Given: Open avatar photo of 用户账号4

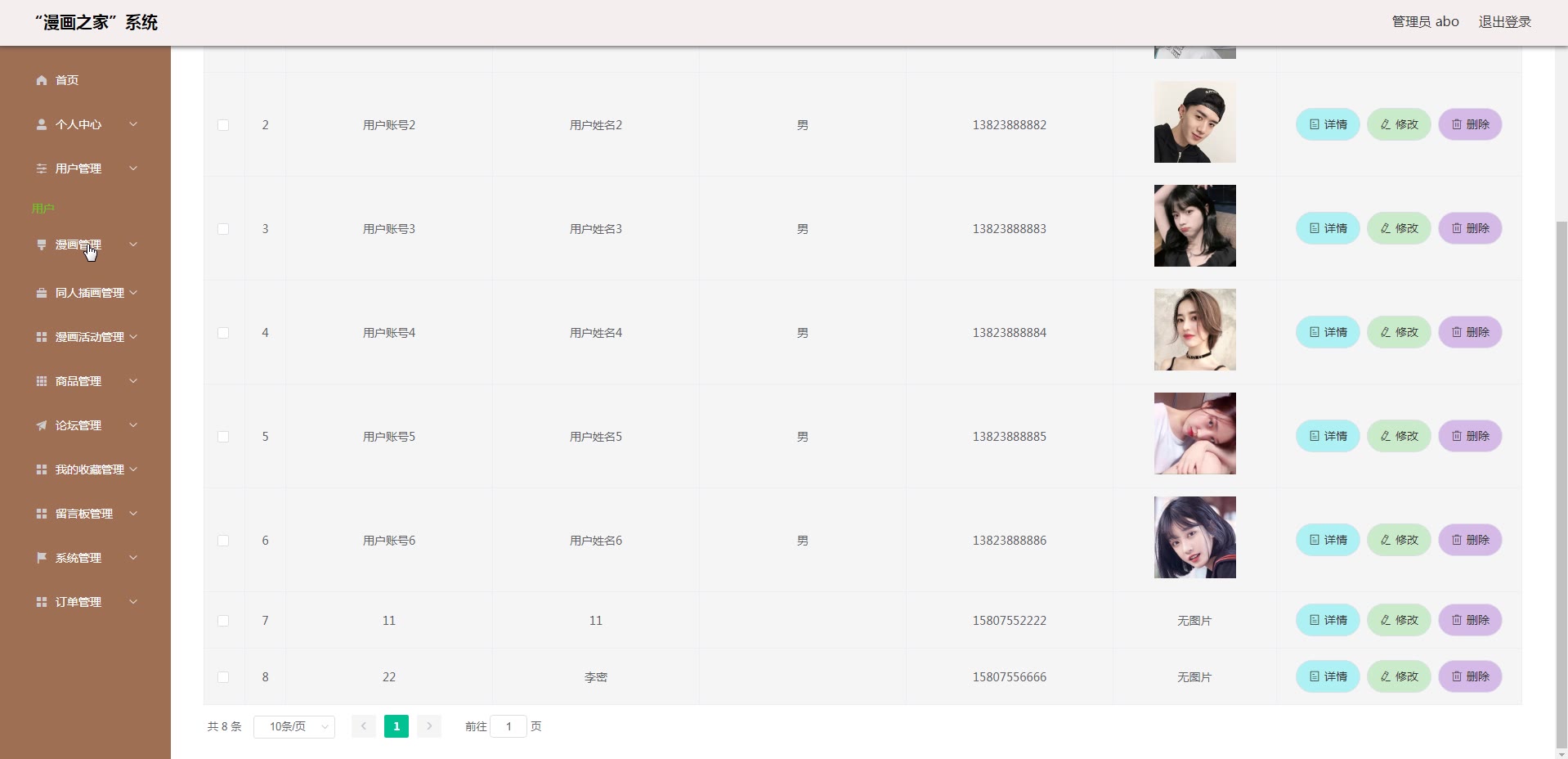Looking at the screenshot, I should coord(1195,330).
